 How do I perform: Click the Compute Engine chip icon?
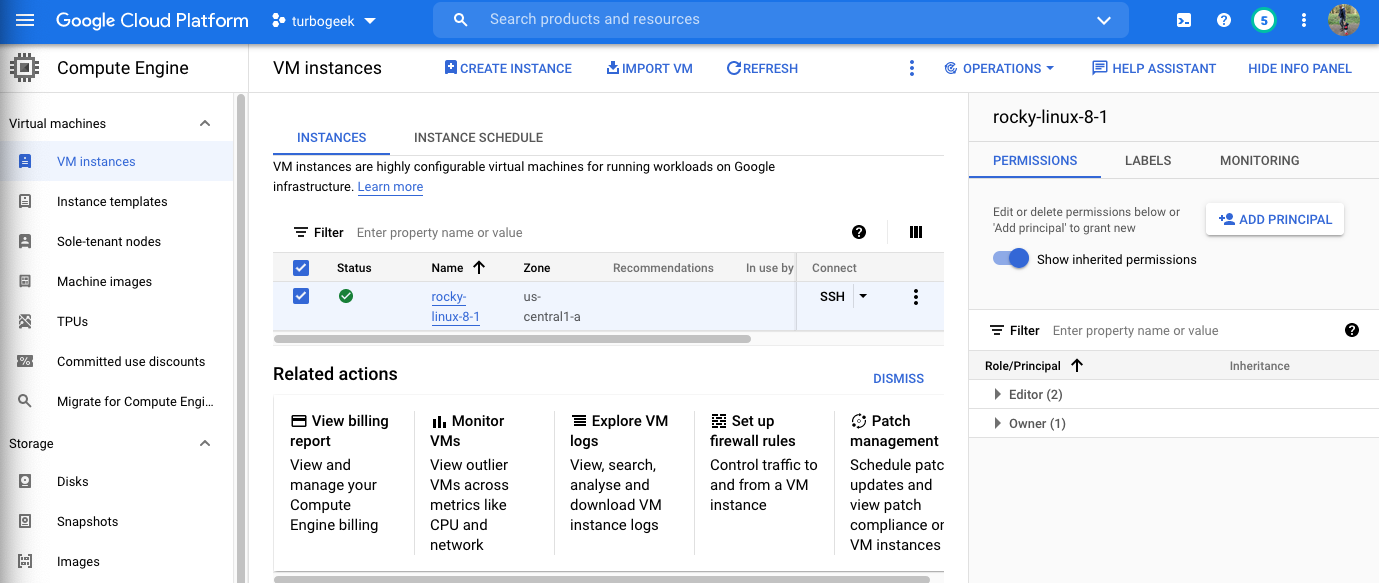24,68
